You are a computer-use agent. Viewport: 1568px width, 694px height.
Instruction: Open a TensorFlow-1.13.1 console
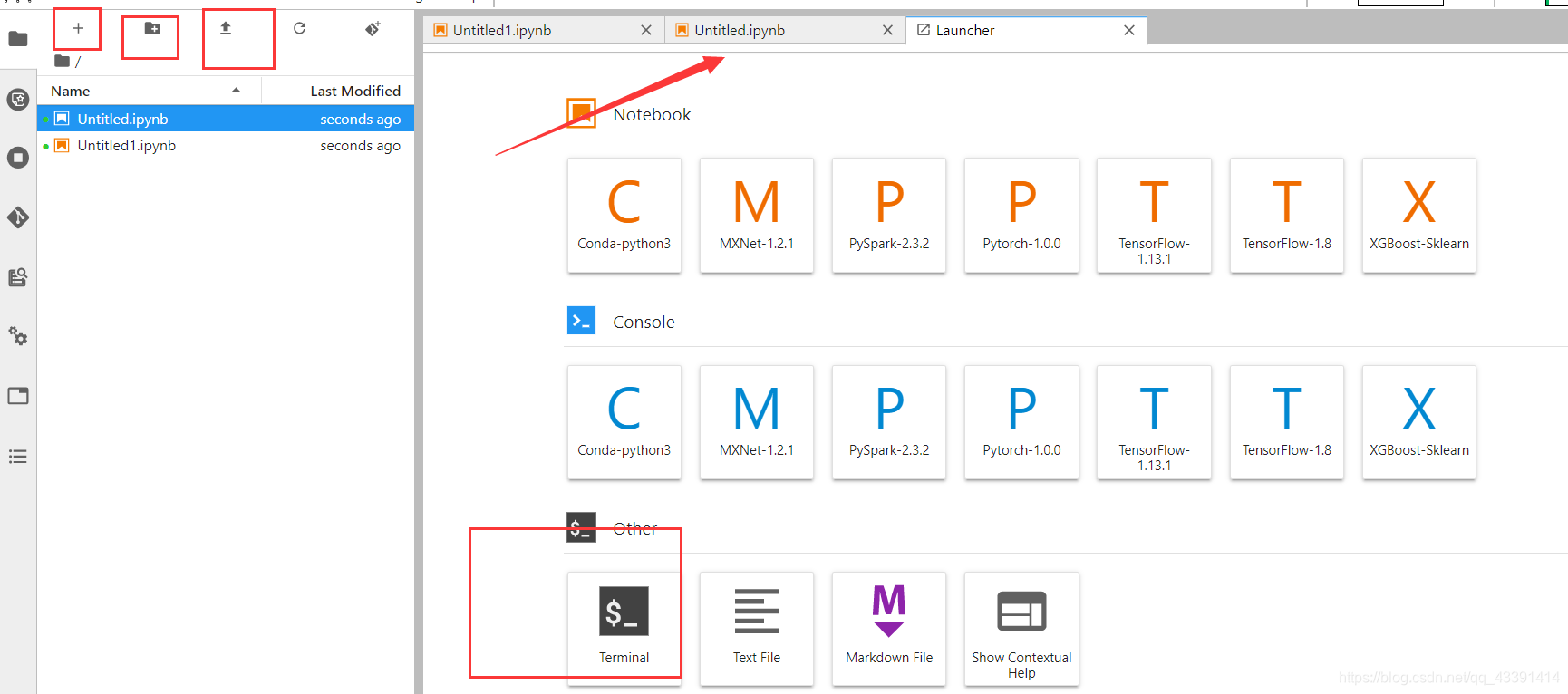[1154, 422]
